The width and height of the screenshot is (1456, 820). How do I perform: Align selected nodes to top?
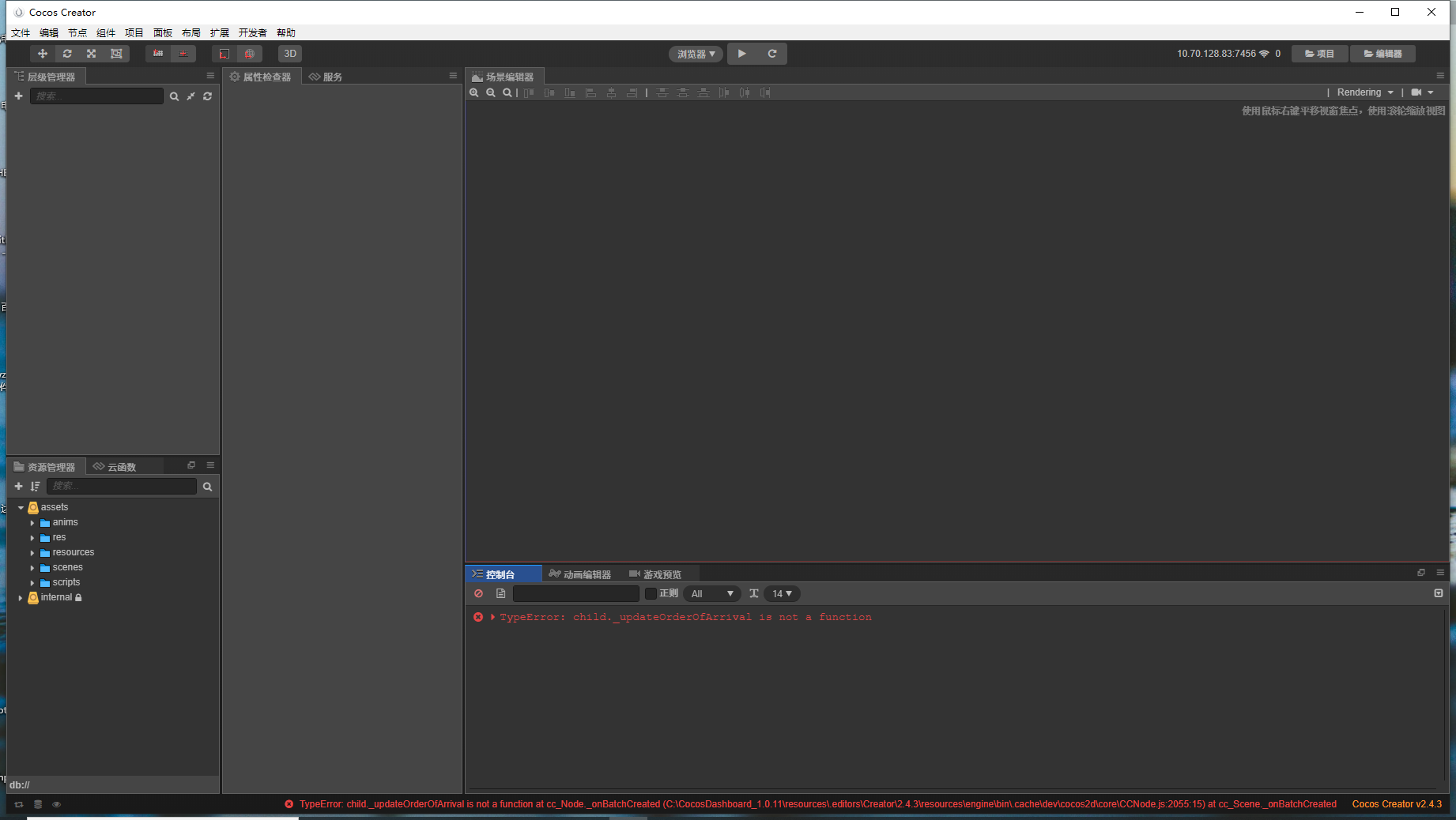[529, 92]
